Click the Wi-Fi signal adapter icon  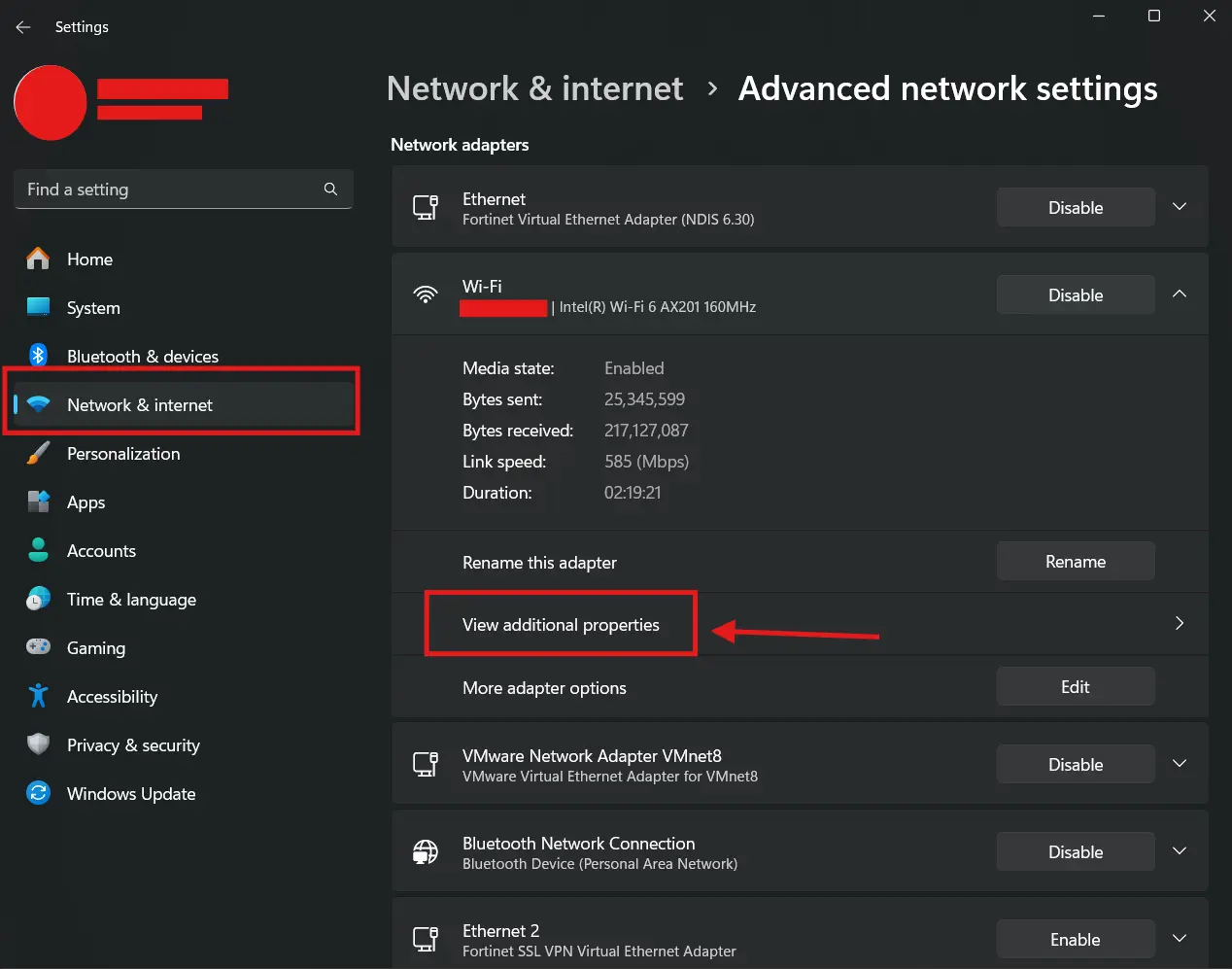[426, 294]
